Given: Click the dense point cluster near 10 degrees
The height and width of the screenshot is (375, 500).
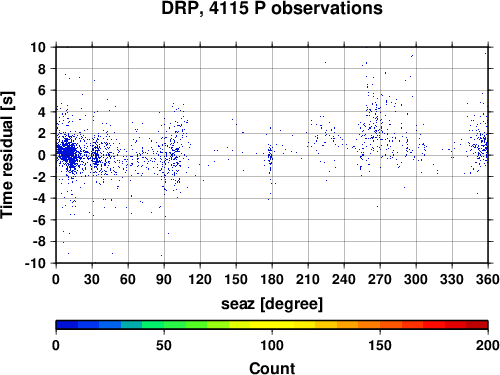Looking at the screenshot, I should coord(68,153).
